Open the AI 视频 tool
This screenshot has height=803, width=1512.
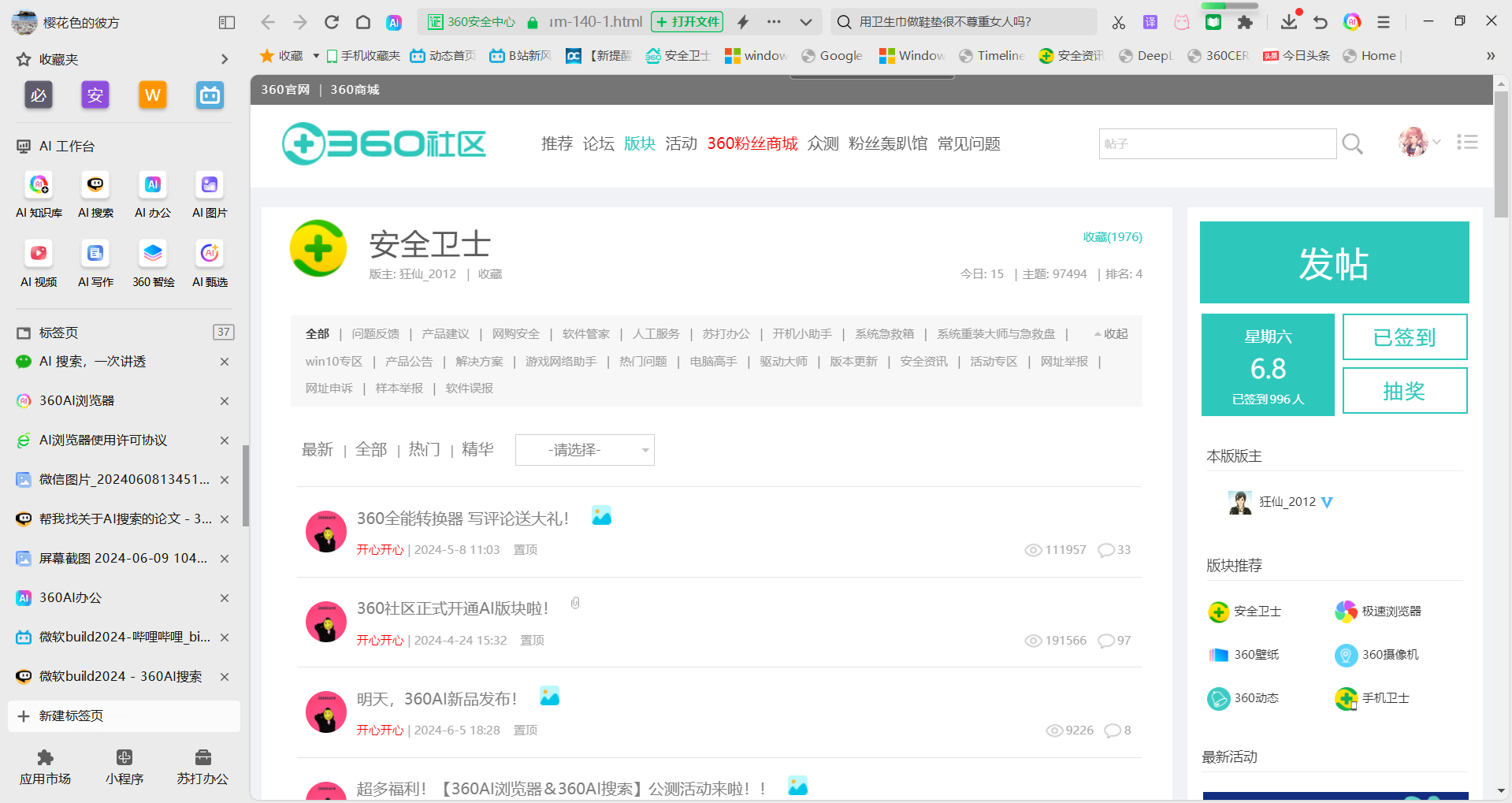click(39, 264)
